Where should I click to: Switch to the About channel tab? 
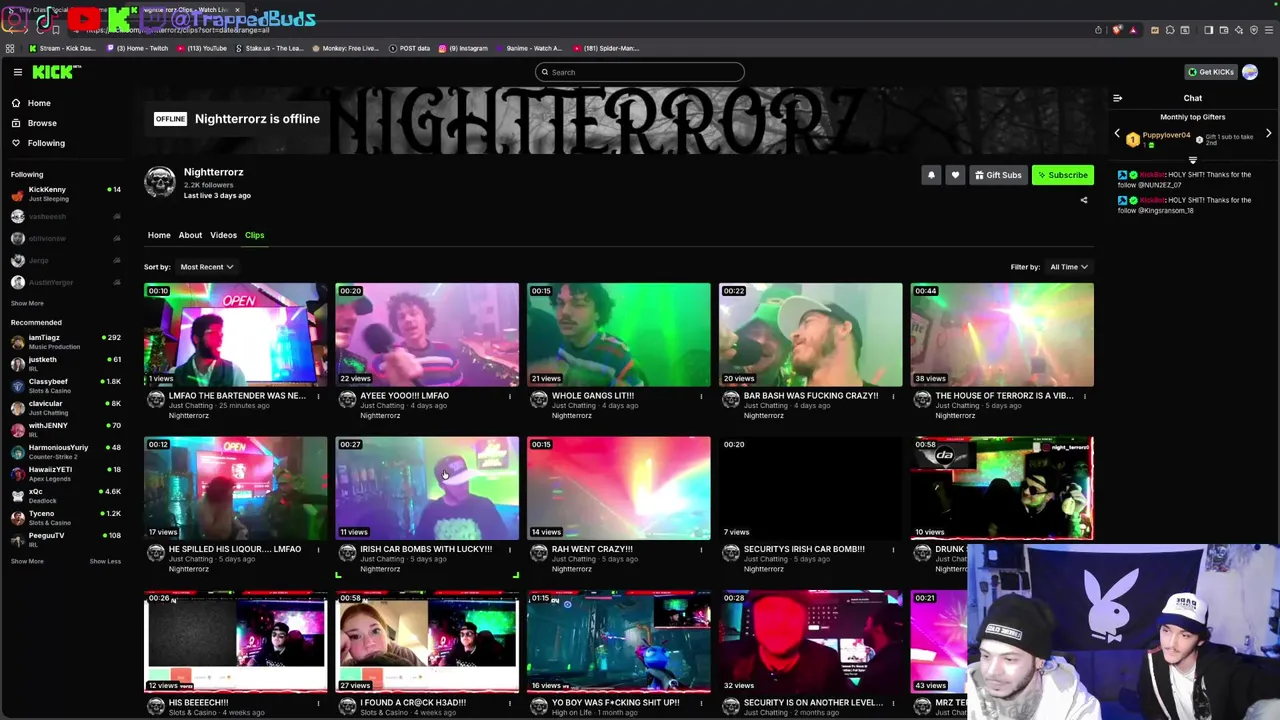(190, 235)
